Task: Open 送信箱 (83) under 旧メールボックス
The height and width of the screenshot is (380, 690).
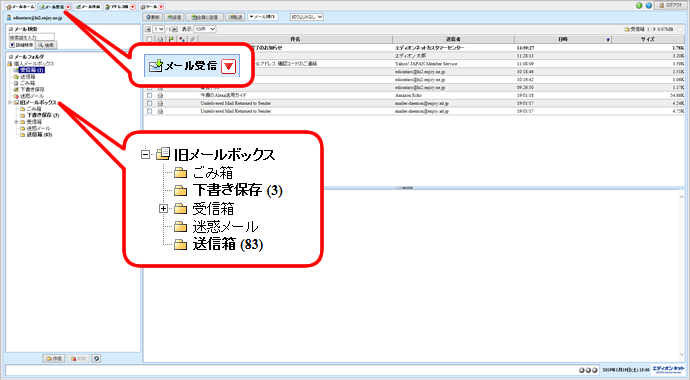Action: (x=39, y=135)
